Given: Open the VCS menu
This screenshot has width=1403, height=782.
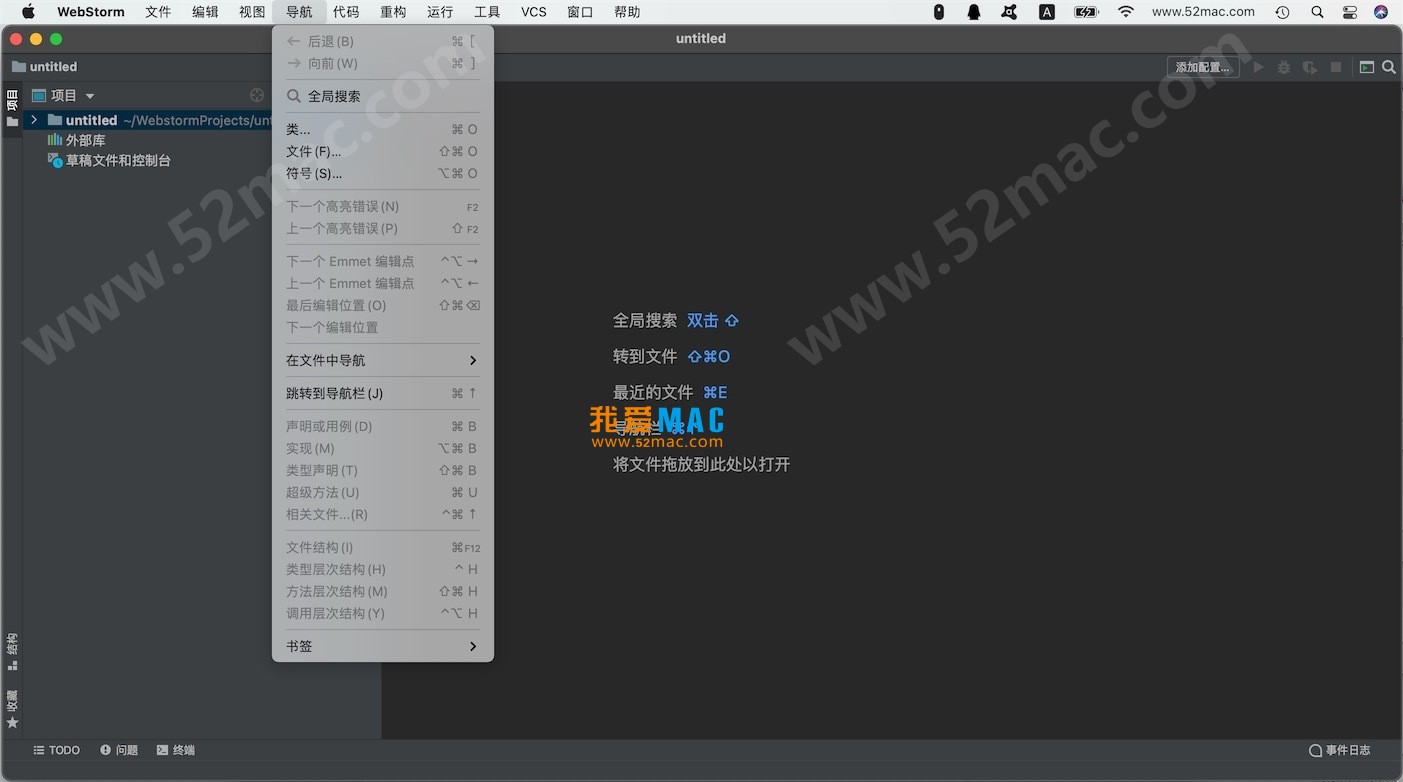Looking at the screenshot, I should pyautogui.click(x=534, y=12).
